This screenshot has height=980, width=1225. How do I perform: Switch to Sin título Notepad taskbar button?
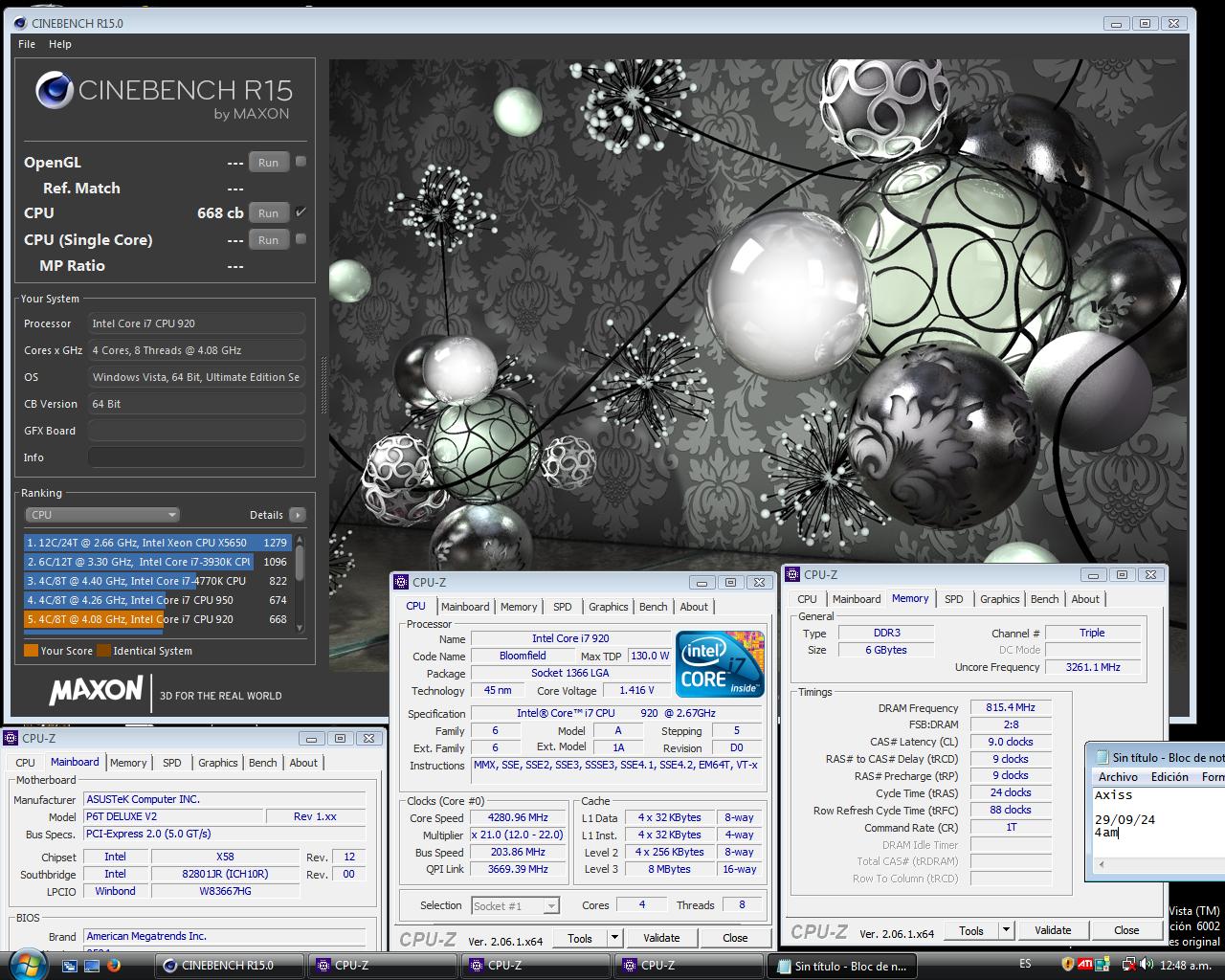[842, 966]
